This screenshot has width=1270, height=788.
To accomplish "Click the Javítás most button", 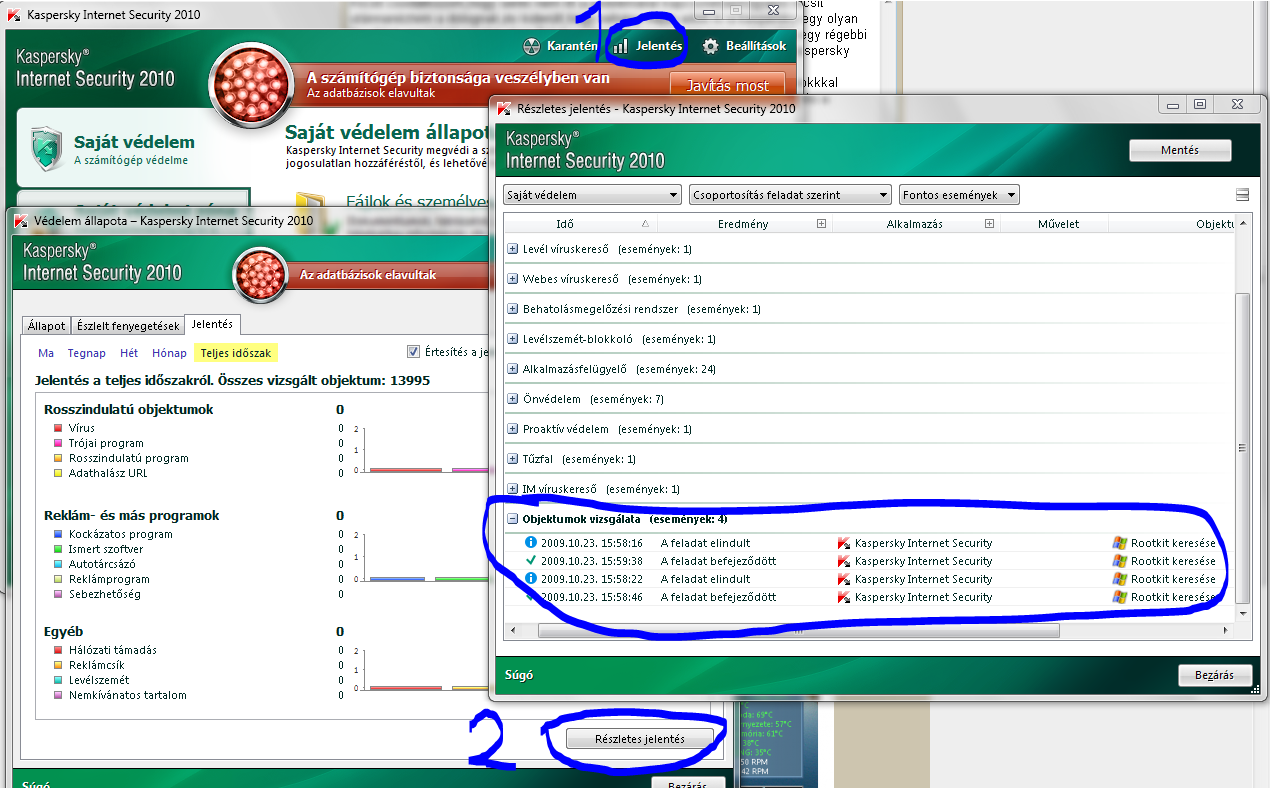I will [x=727, y=85].
